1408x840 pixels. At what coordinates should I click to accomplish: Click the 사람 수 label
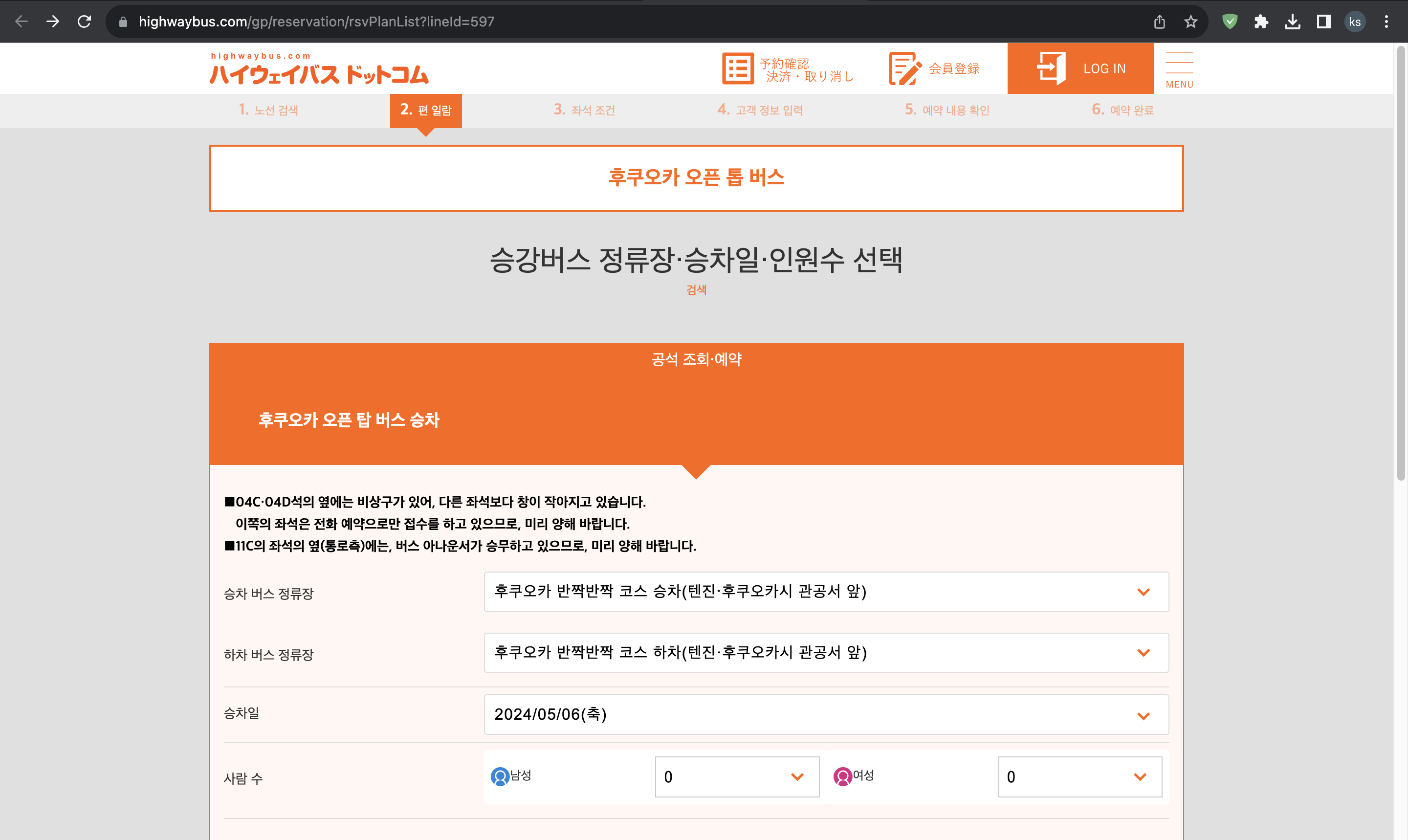(x=243, y=778)
